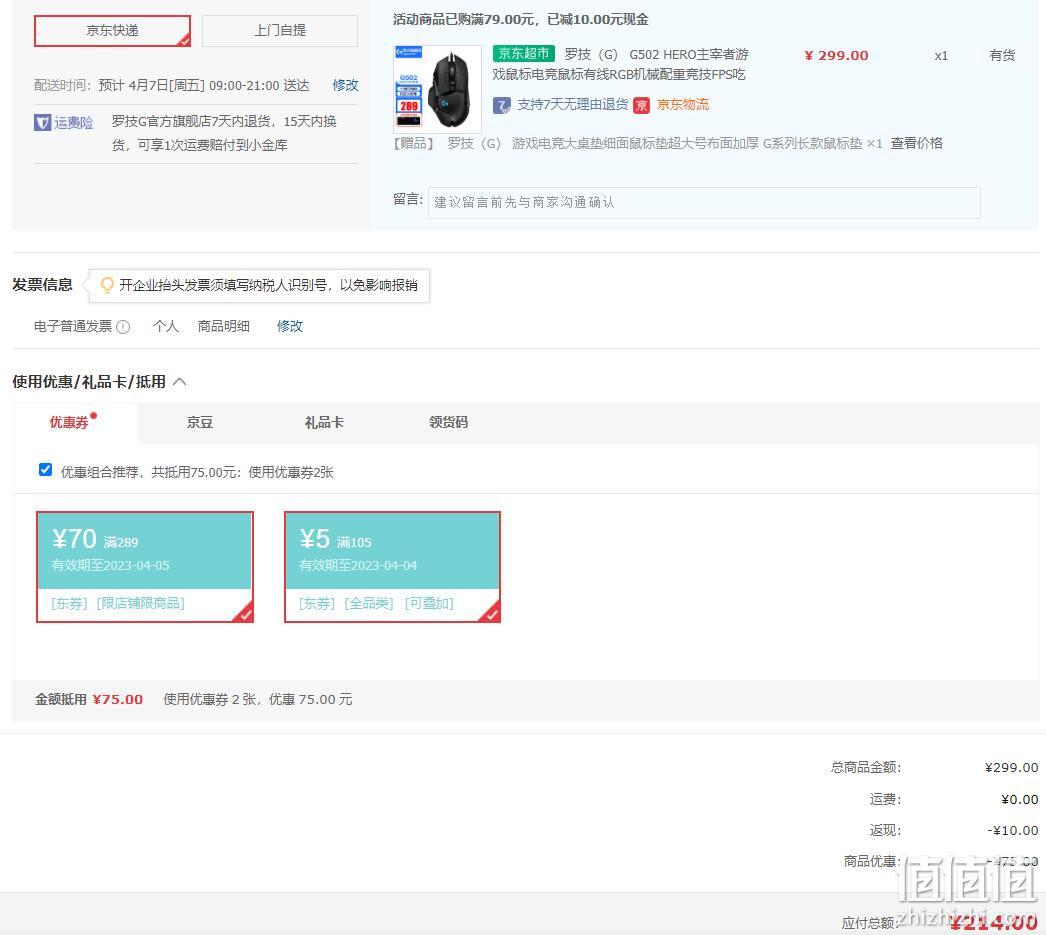Click the info icon beside 电子普通发票
Screen dimensions: 1046x935
[123, 327]
